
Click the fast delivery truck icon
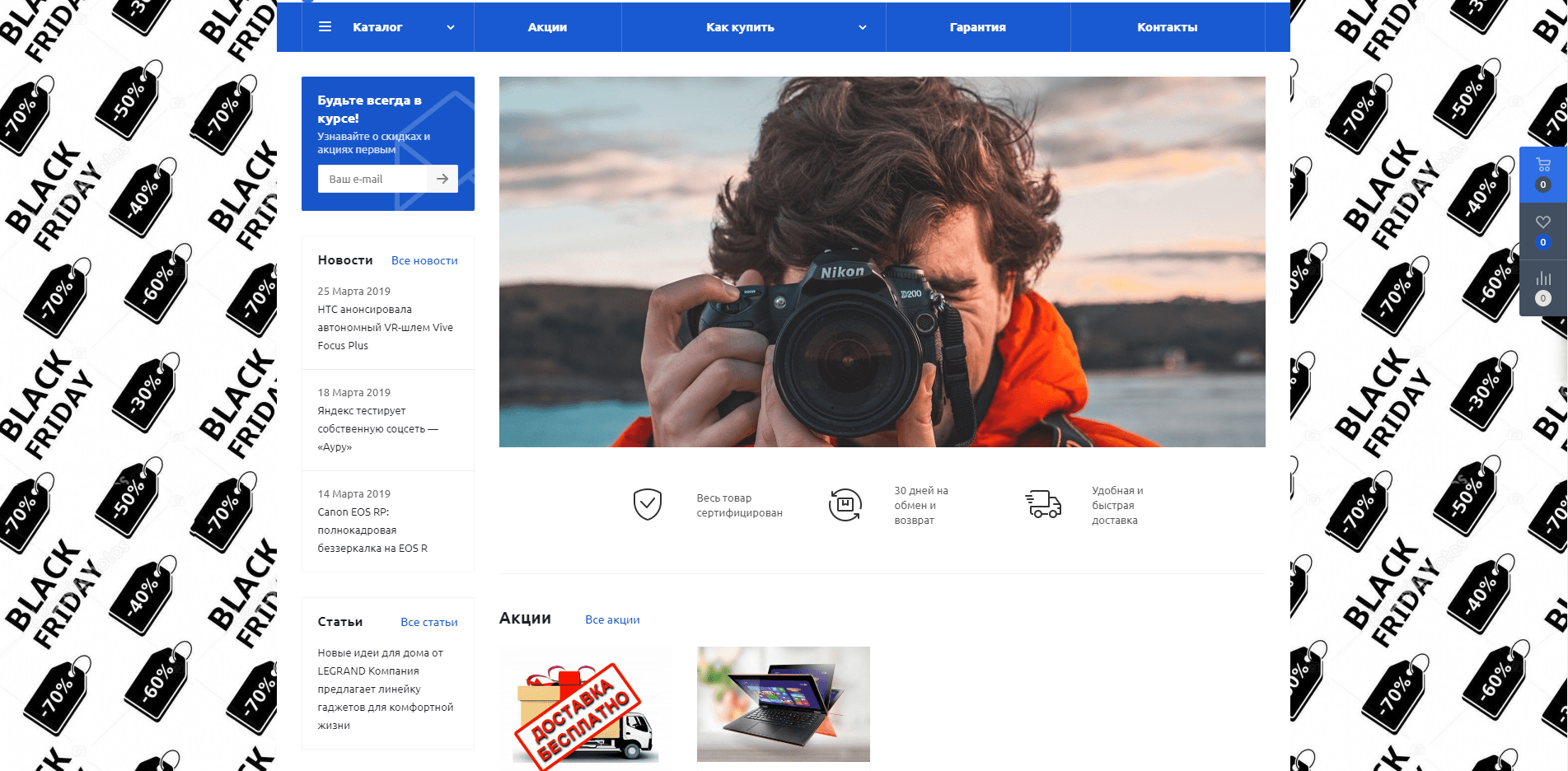[1043, 504]
